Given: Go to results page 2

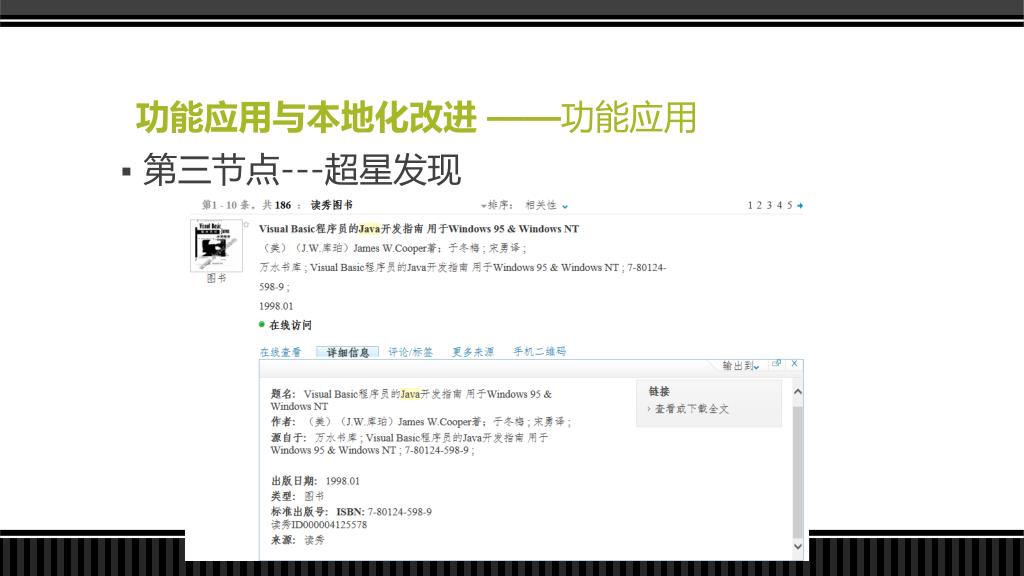Looking at the screenshot, I should [759, 205].
